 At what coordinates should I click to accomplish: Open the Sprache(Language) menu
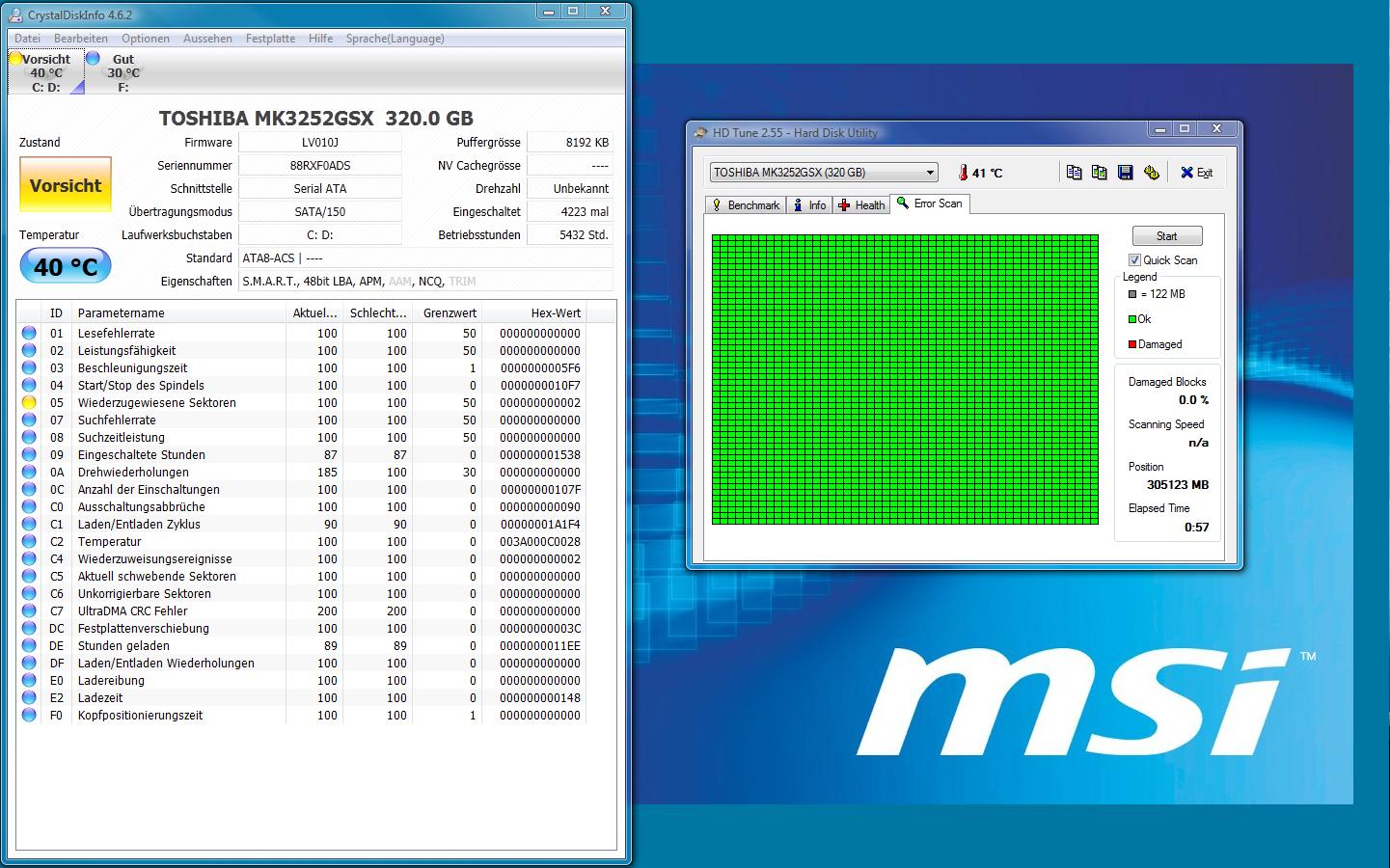[395, 39]
